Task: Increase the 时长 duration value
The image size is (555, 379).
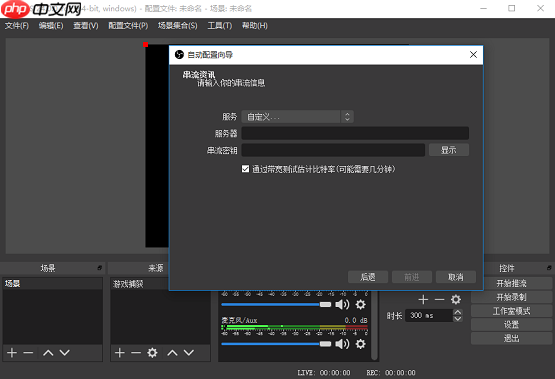Action: pyautogui.click(x=458, y=312)
